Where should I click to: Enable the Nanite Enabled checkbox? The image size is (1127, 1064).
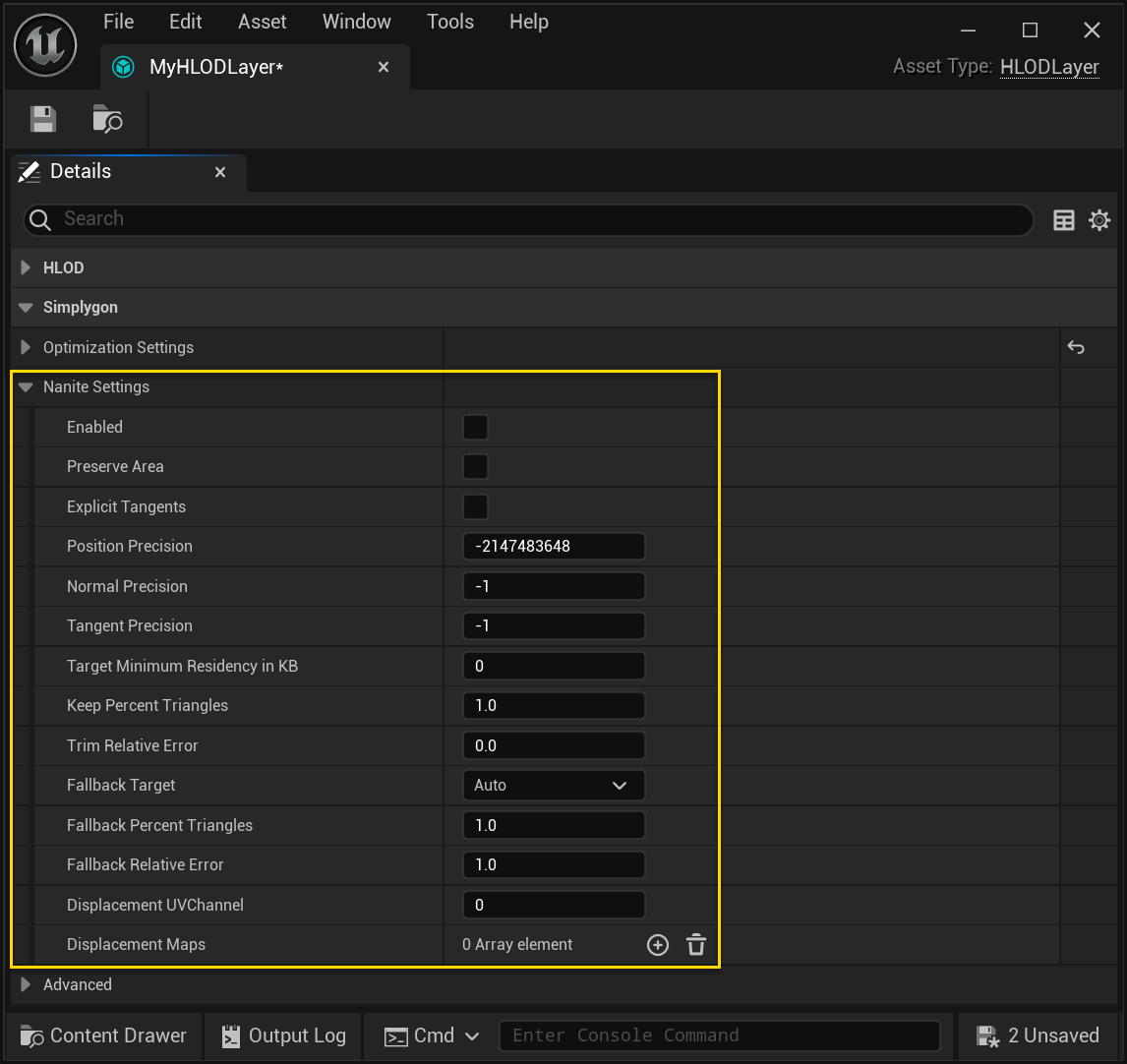pos(475,427)
